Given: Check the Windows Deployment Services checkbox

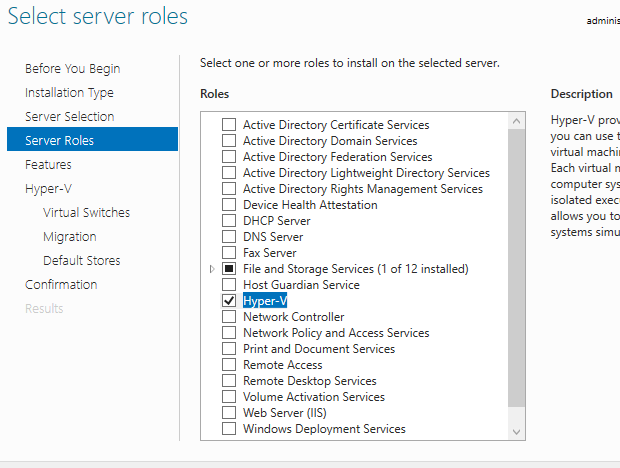Looking at the screenshot, I should point(229,428).
